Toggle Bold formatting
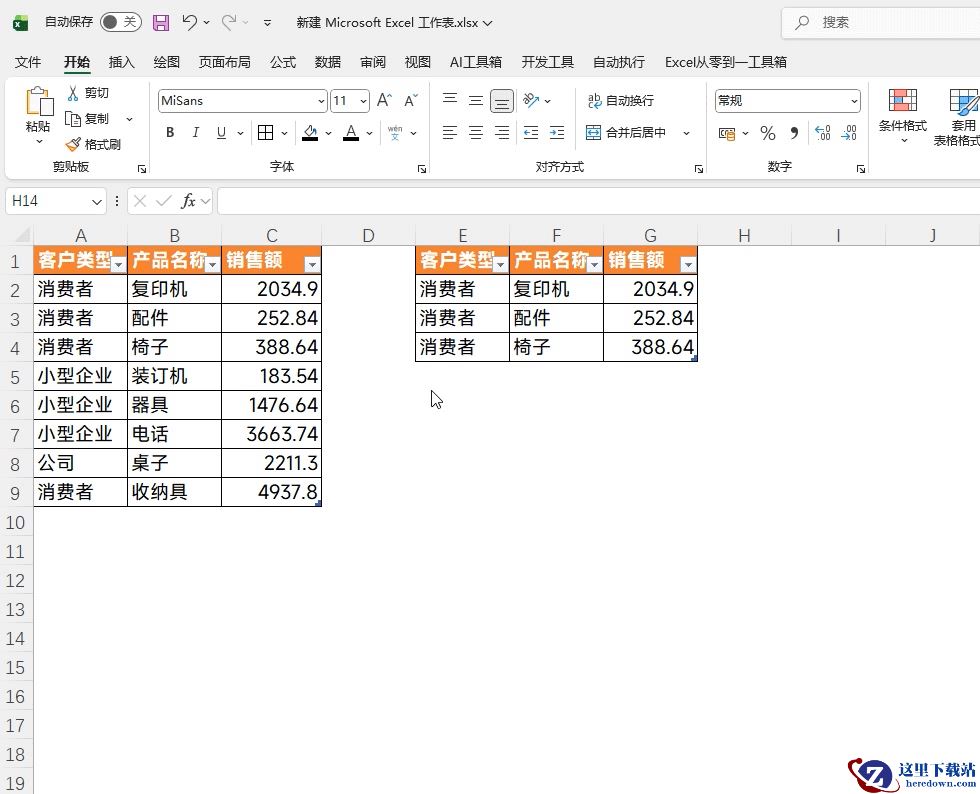This screenshot has width=980, height=794. point(170,133)
